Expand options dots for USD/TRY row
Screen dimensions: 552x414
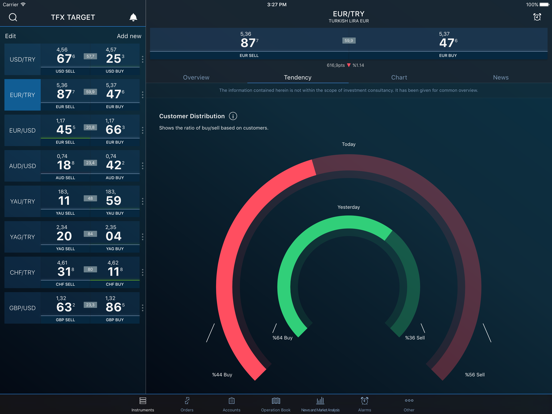click(x=143, y=59)
